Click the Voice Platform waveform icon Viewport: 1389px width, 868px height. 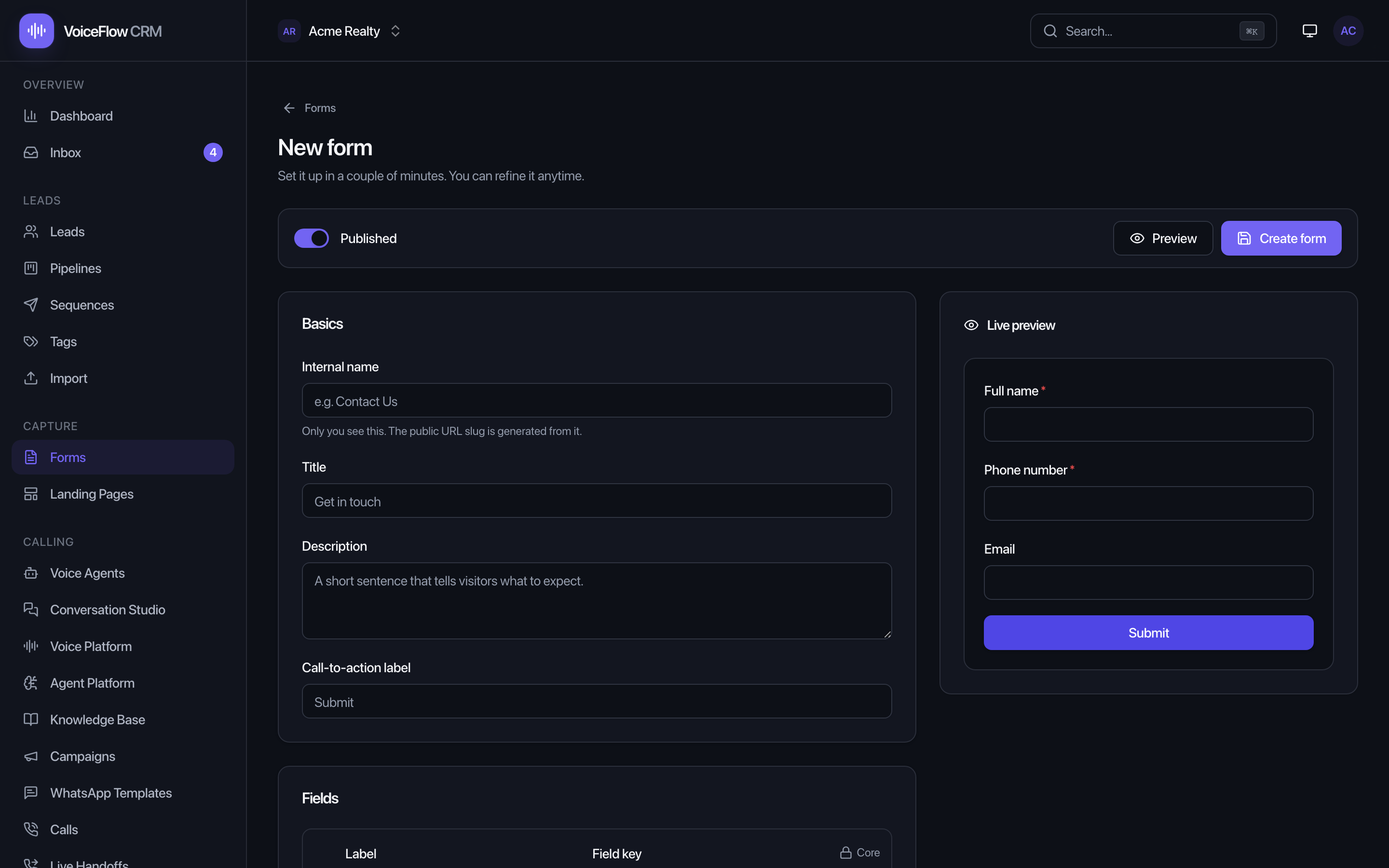[x=31, y=646]
